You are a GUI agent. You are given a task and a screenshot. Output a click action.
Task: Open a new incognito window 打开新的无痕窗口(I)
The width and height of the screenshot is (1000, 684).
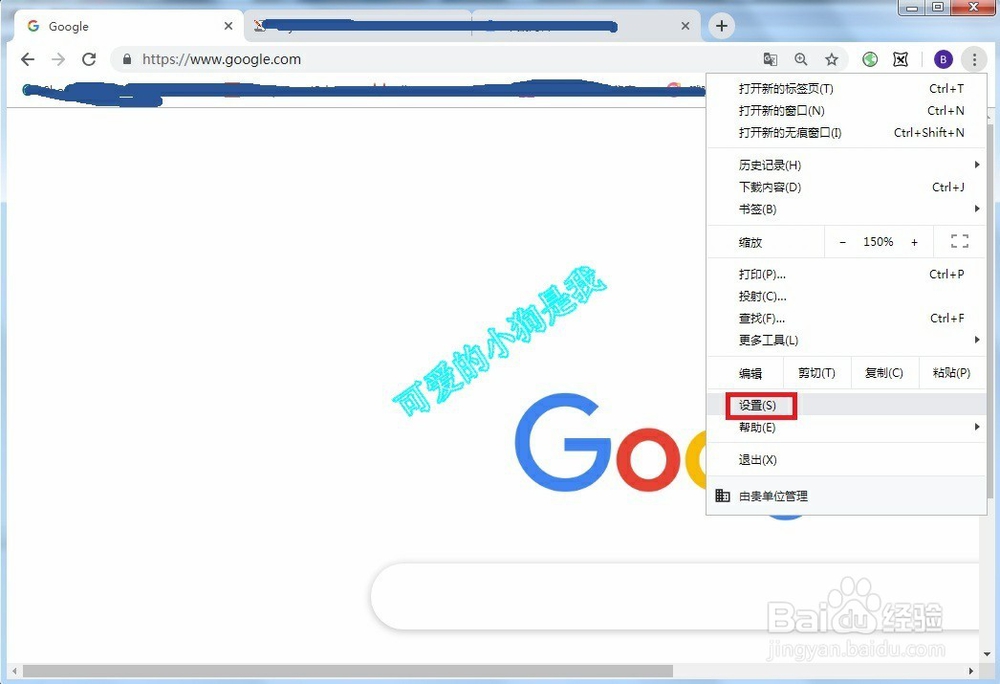(x=846, y=133)
